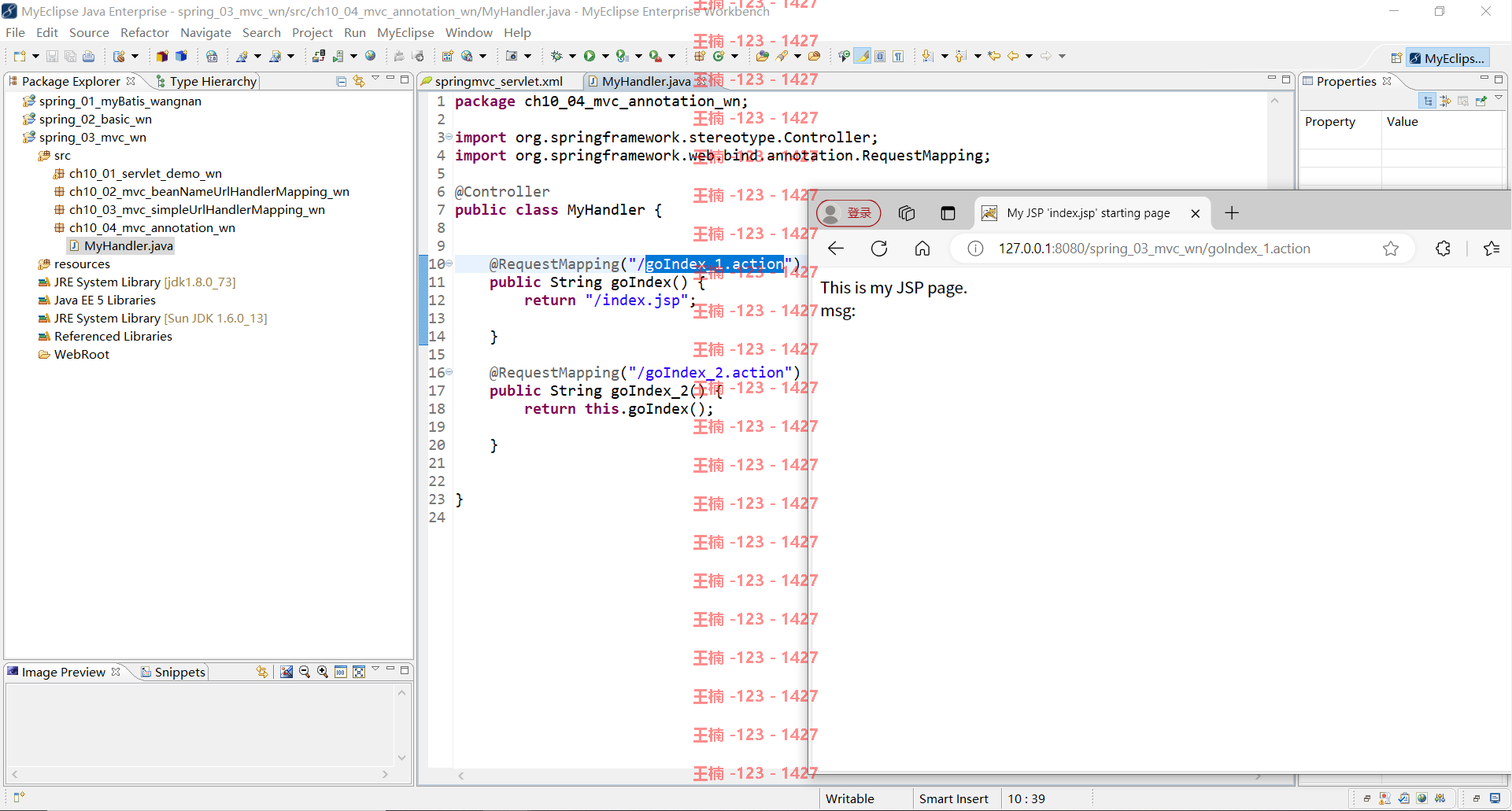Toggle Block Selection Mode button

[880, 56]
